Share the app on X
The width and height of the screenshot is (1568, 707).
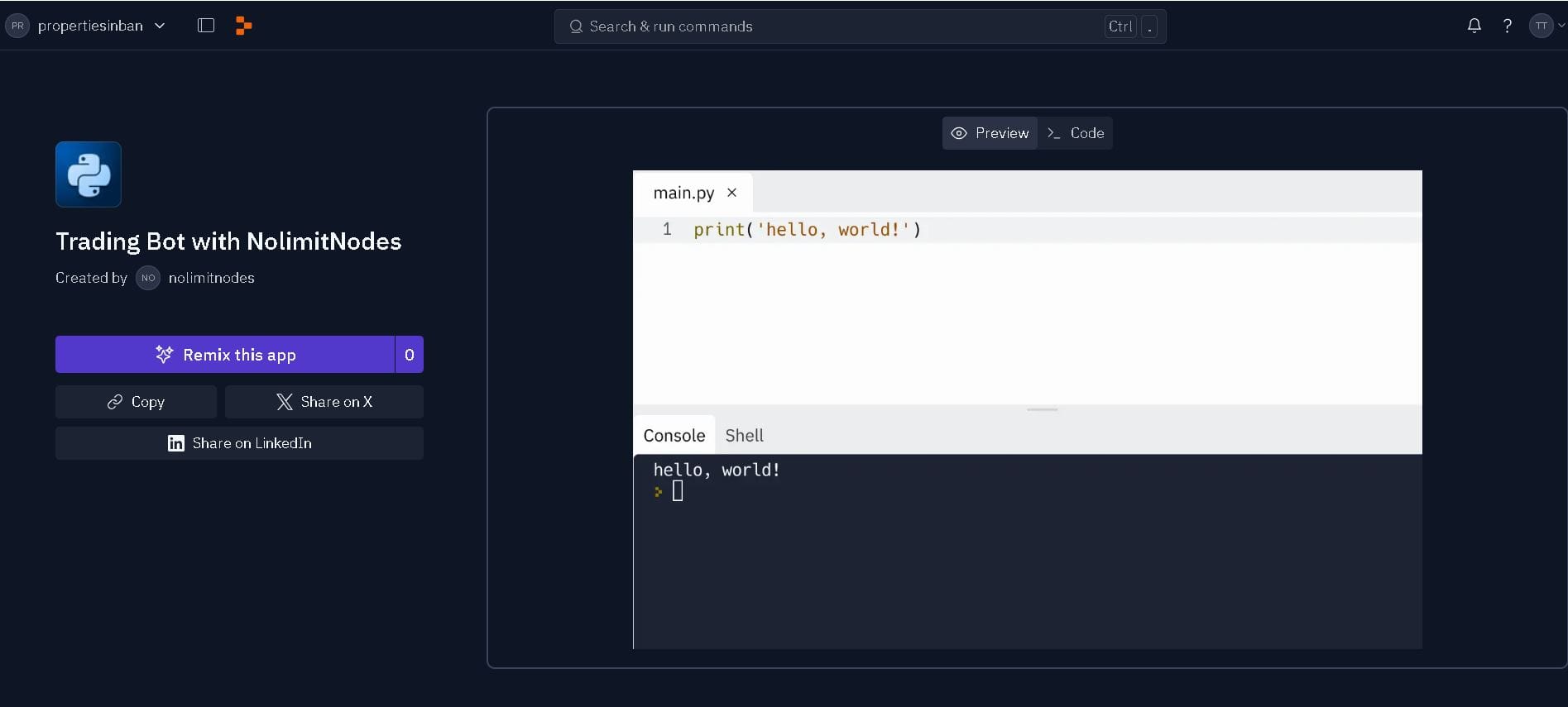pos(324,402)
